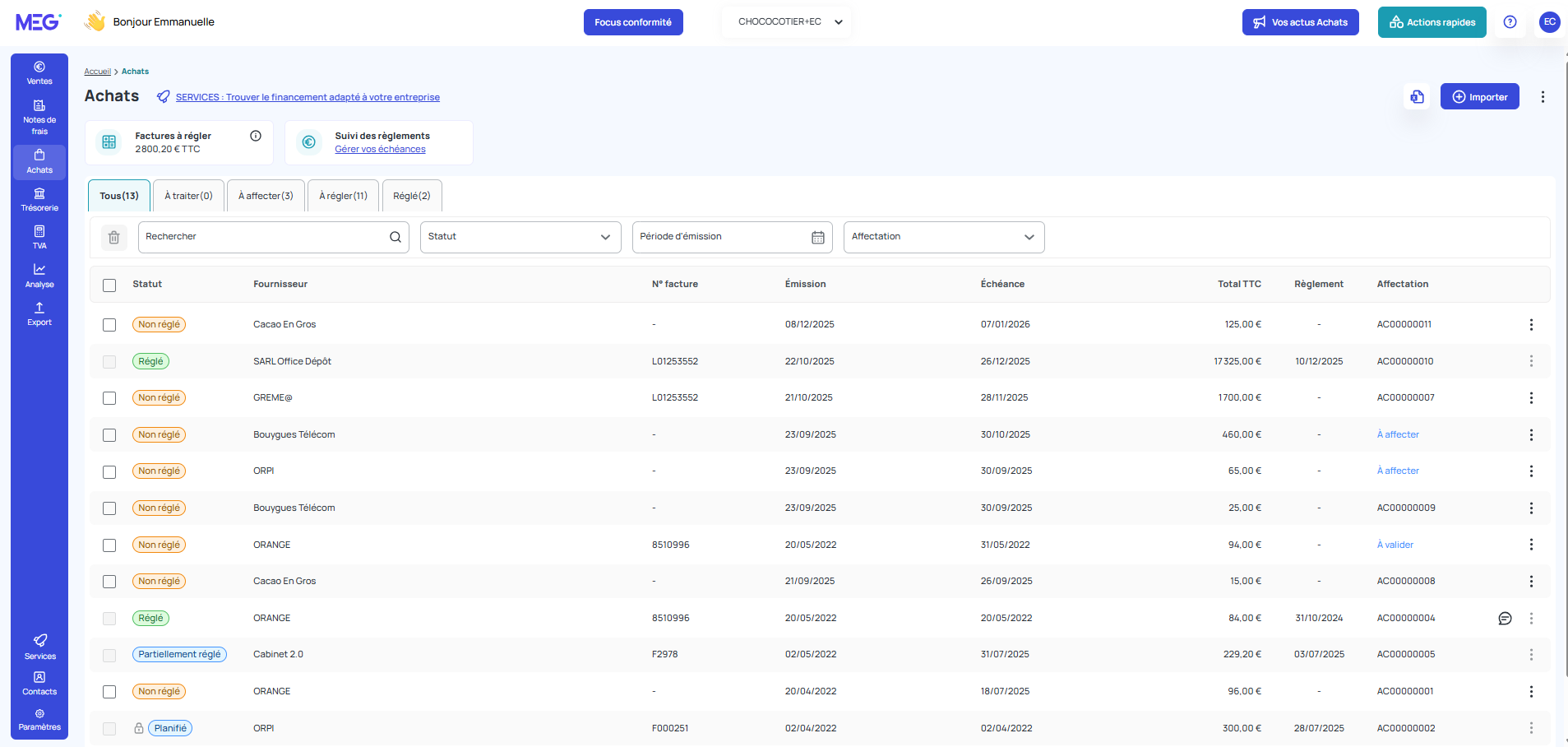Open the Analyse sidebar icon
Image resolution: width=1568 pixels, height=747 pixels.
39,276
